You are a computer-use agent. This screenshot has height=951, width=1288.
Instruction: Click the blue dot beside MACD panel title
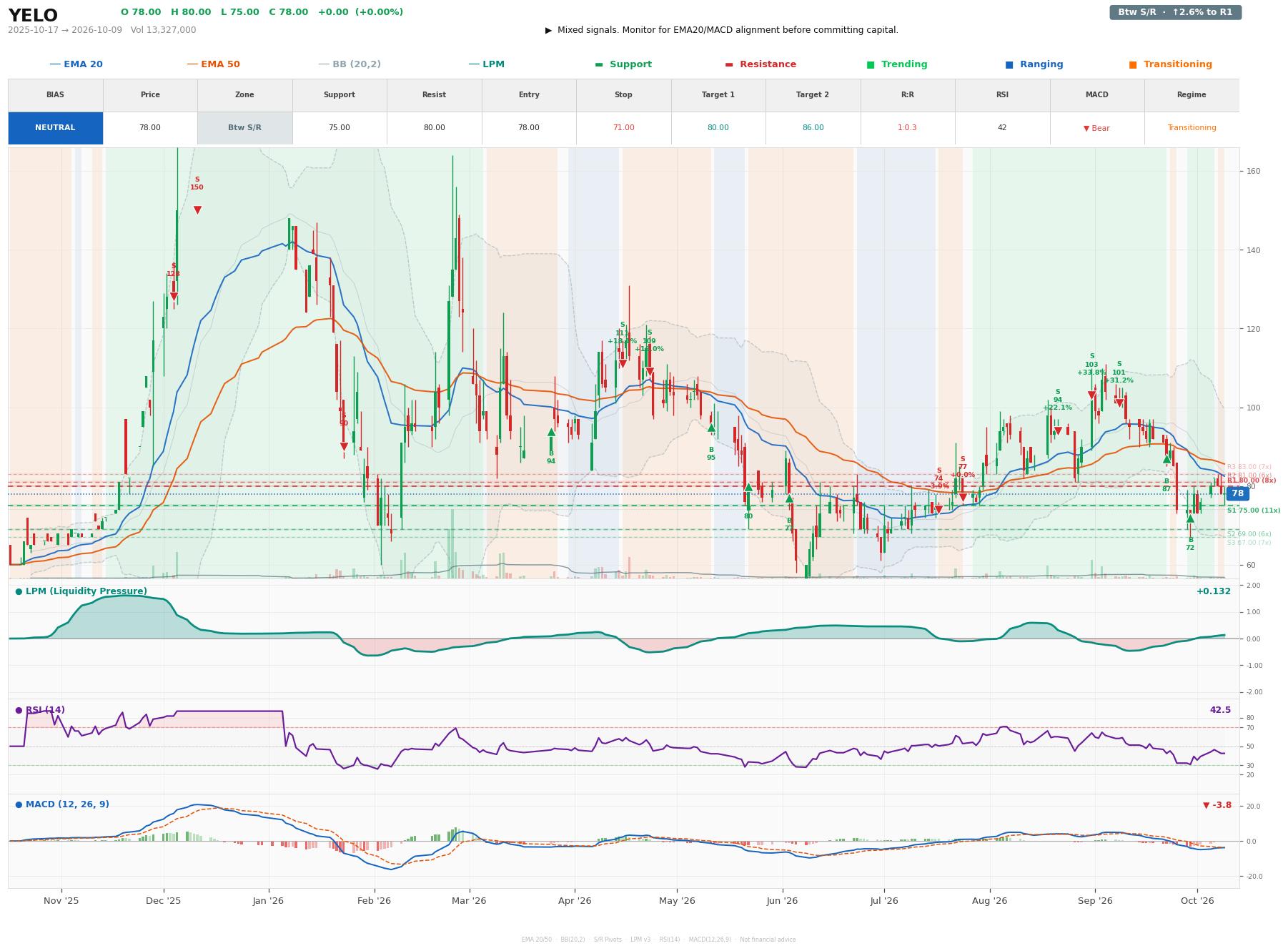click(19, 804)
